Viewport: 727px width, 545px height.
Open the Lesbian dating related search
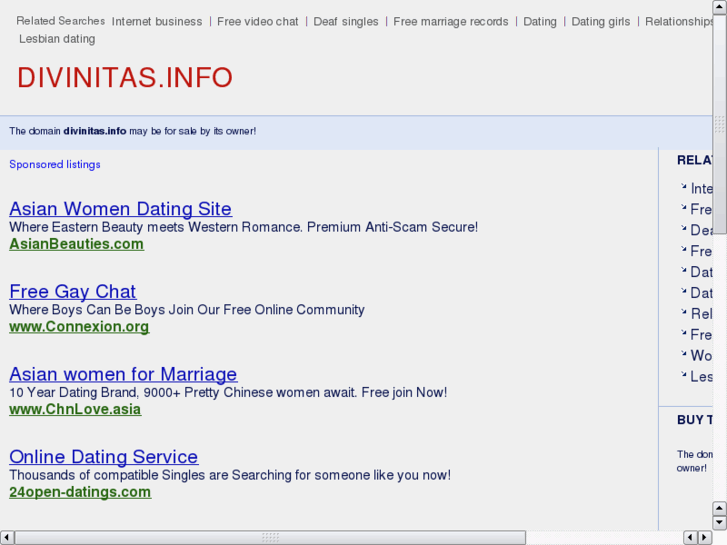pos(57,39)
